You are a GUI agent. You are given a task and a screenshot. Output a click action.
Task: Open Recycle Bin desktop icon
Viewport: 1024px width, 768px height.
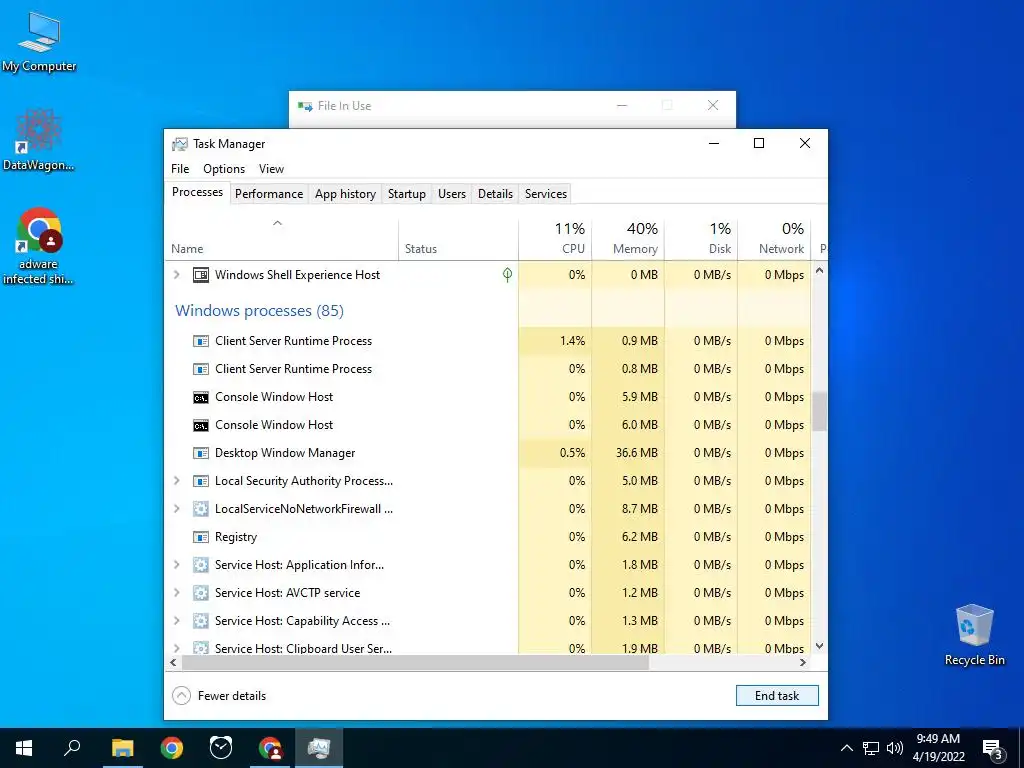click(974, 635)
